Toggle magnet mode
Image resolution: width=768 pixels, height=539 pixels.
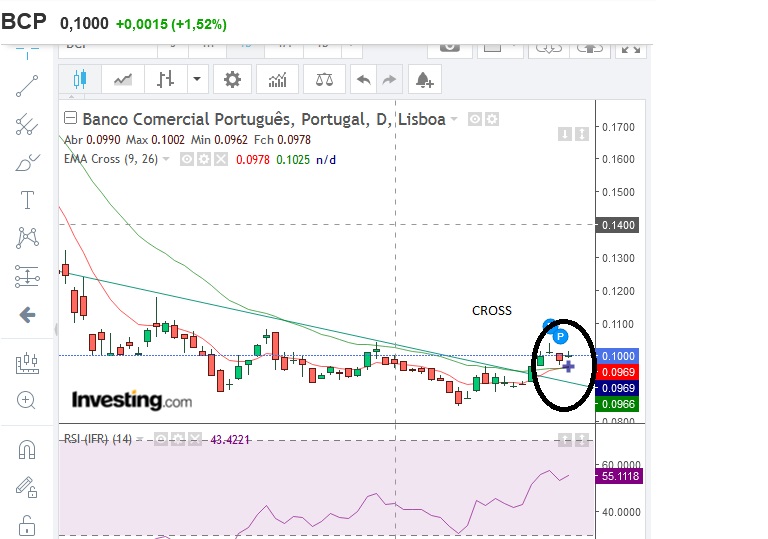(x=27, y=449)
